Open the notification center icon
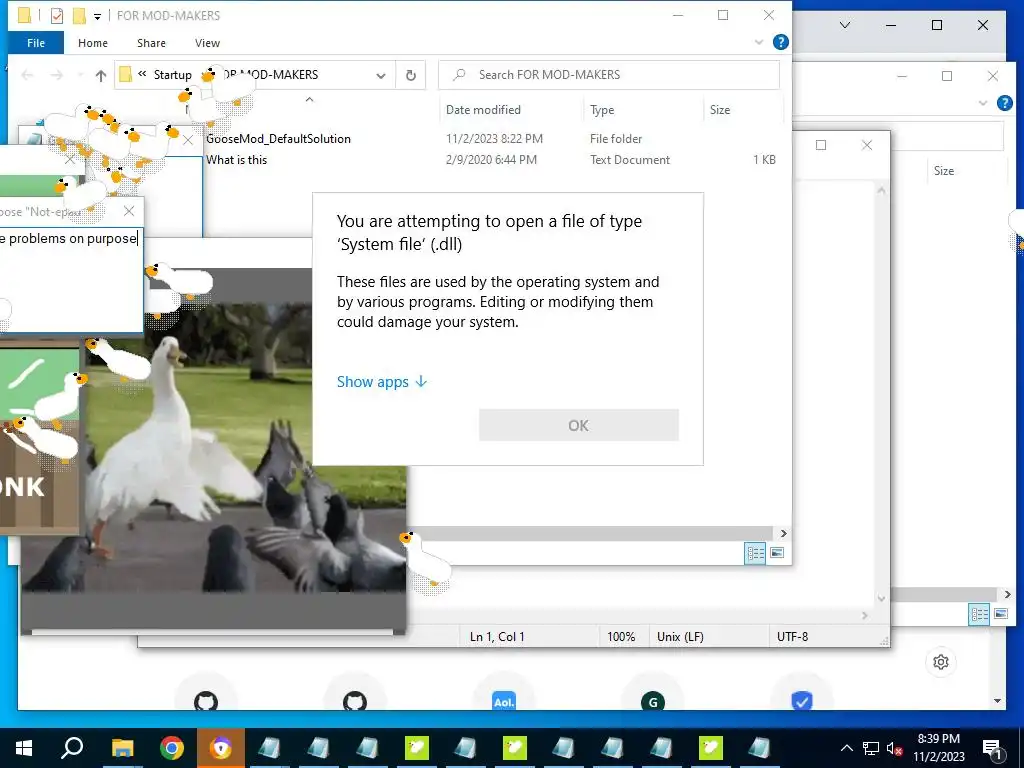This screenshot has height=768, width=1024. click(x=992, y=749)
